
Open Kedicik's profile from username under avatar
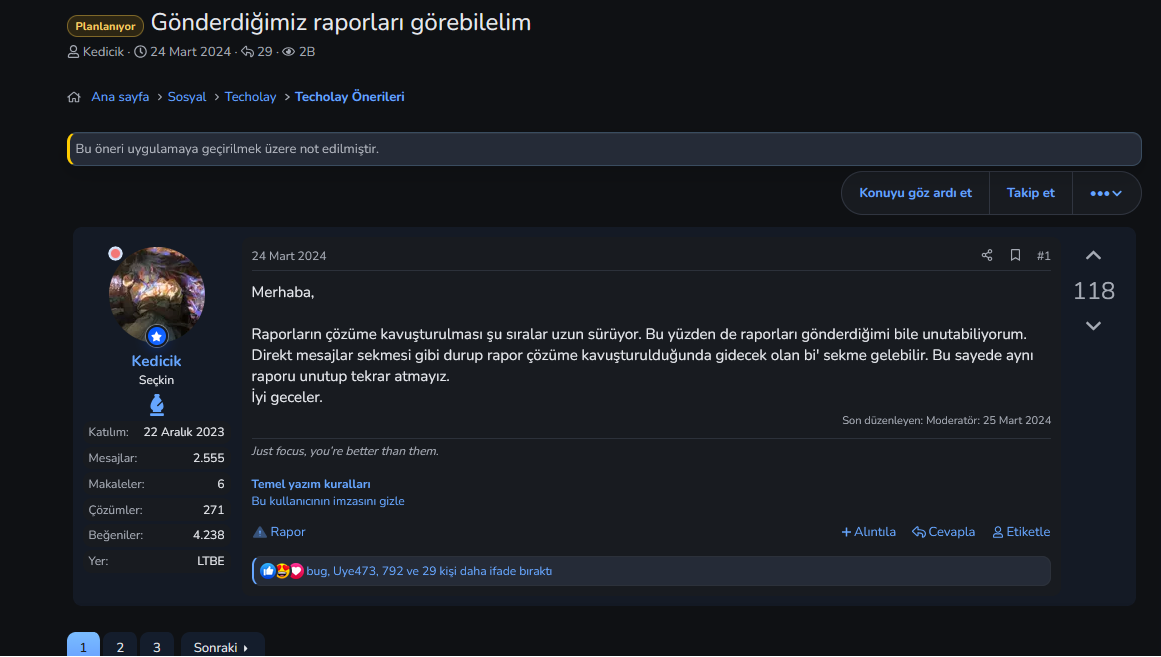click(x=156, y=361)
